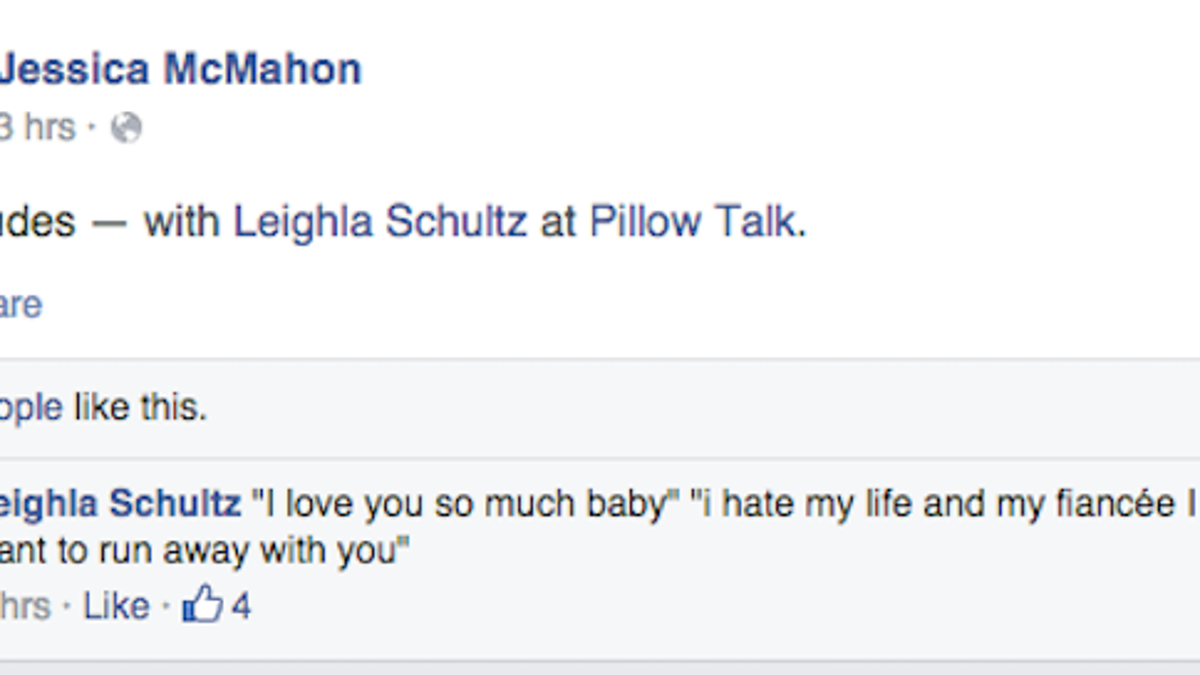This screenshot has height=675, width=1200.
Task: Open Jessica McMahon's profile from the post header
Action: (x=180, y=70)
